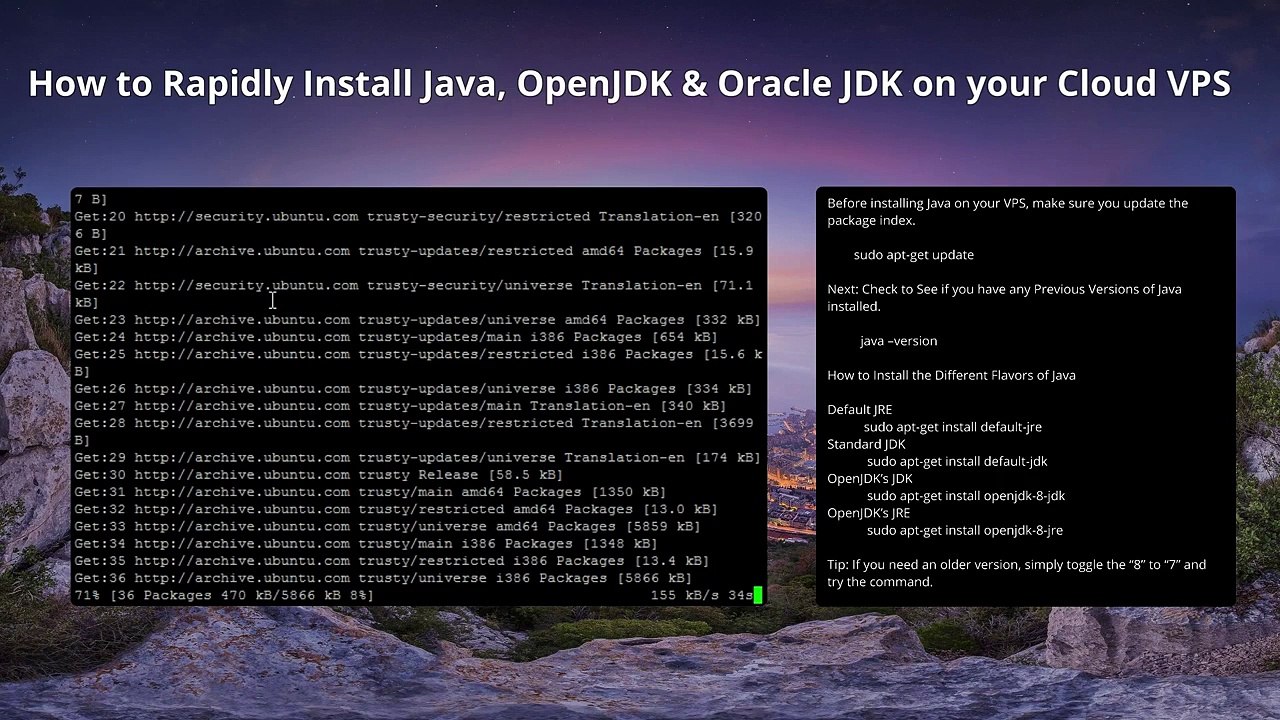
Task: Click the 'Standard JDK' label
Action: [866, 444]
